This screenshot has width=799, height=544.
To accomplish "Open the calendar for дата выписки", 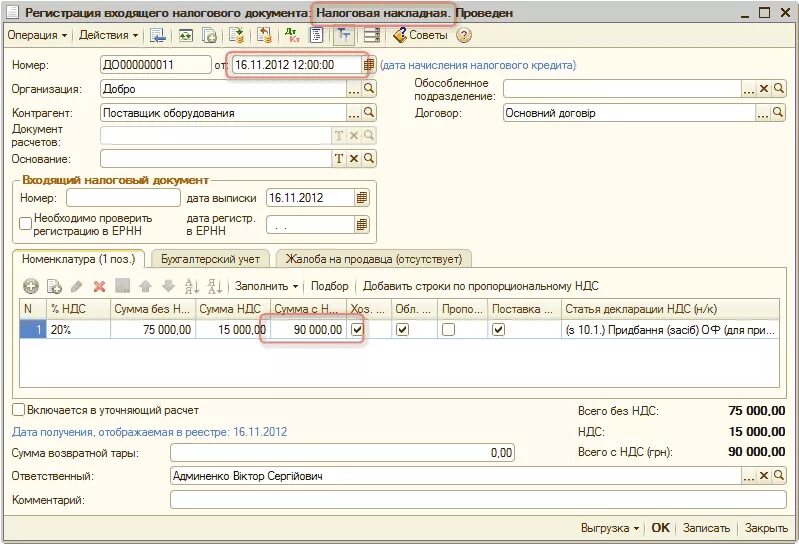I will [x=361, y=198].
